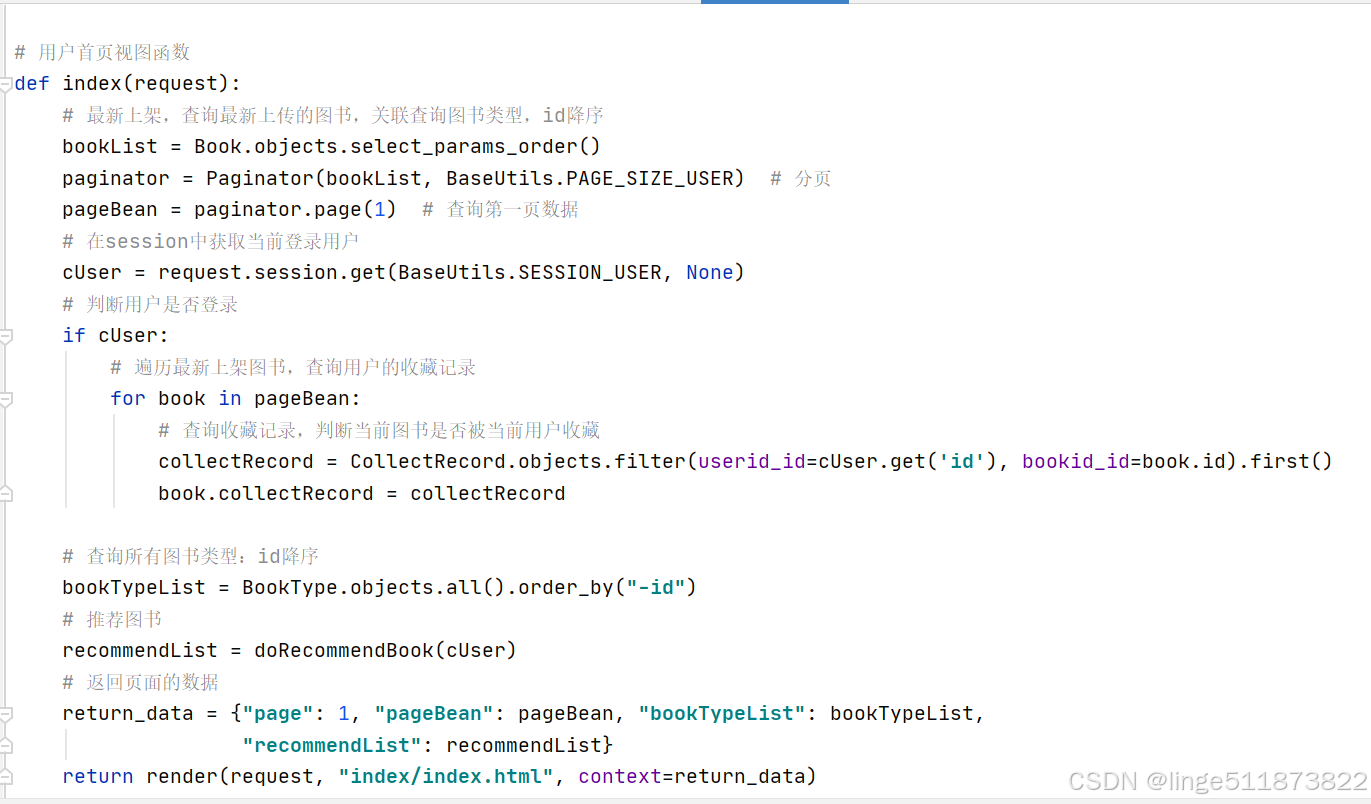
Task: Click the comment '# 返回页面的数据'
Action: coord(140,682)
